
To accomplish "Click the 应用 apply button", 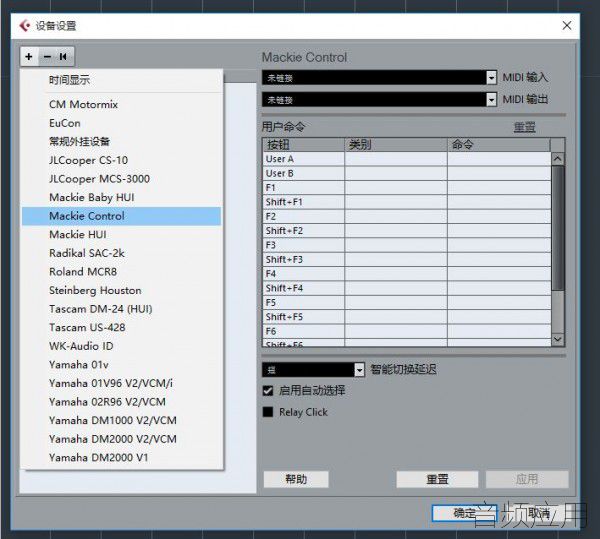I will pyautogui.click(x=527, y=479).
